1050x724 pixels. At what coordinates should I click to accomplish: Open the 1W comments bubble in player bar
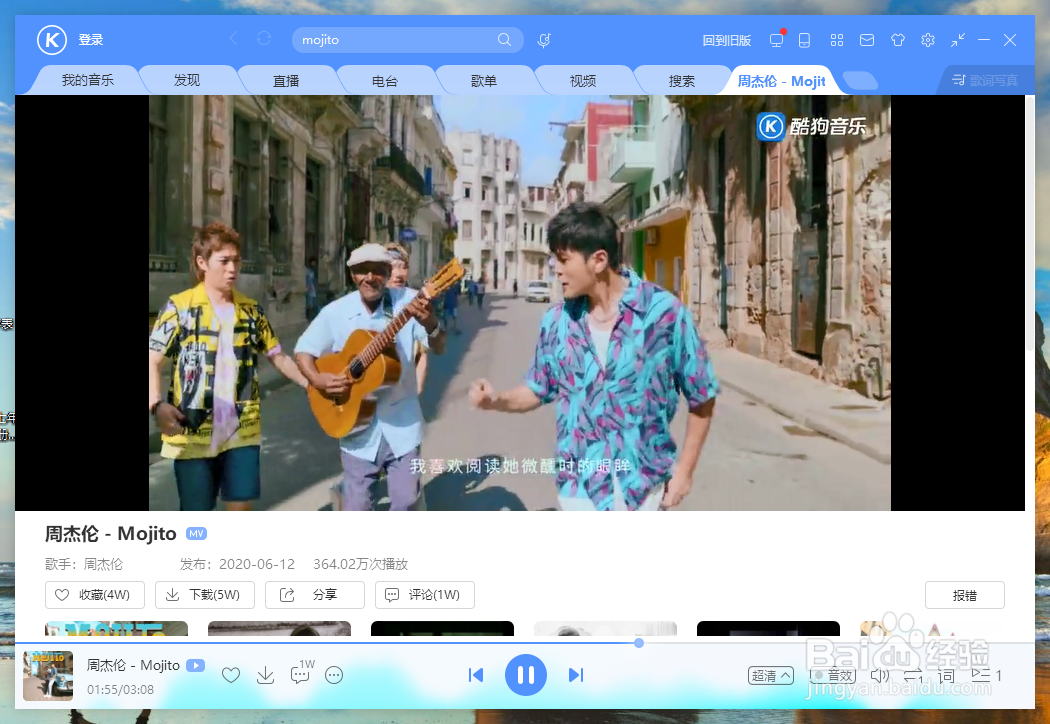[x=301, y=672]
